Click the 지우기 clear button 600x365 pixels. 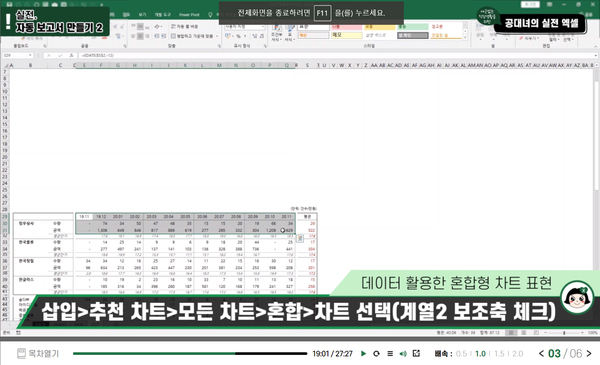click(x=529, y=38)
